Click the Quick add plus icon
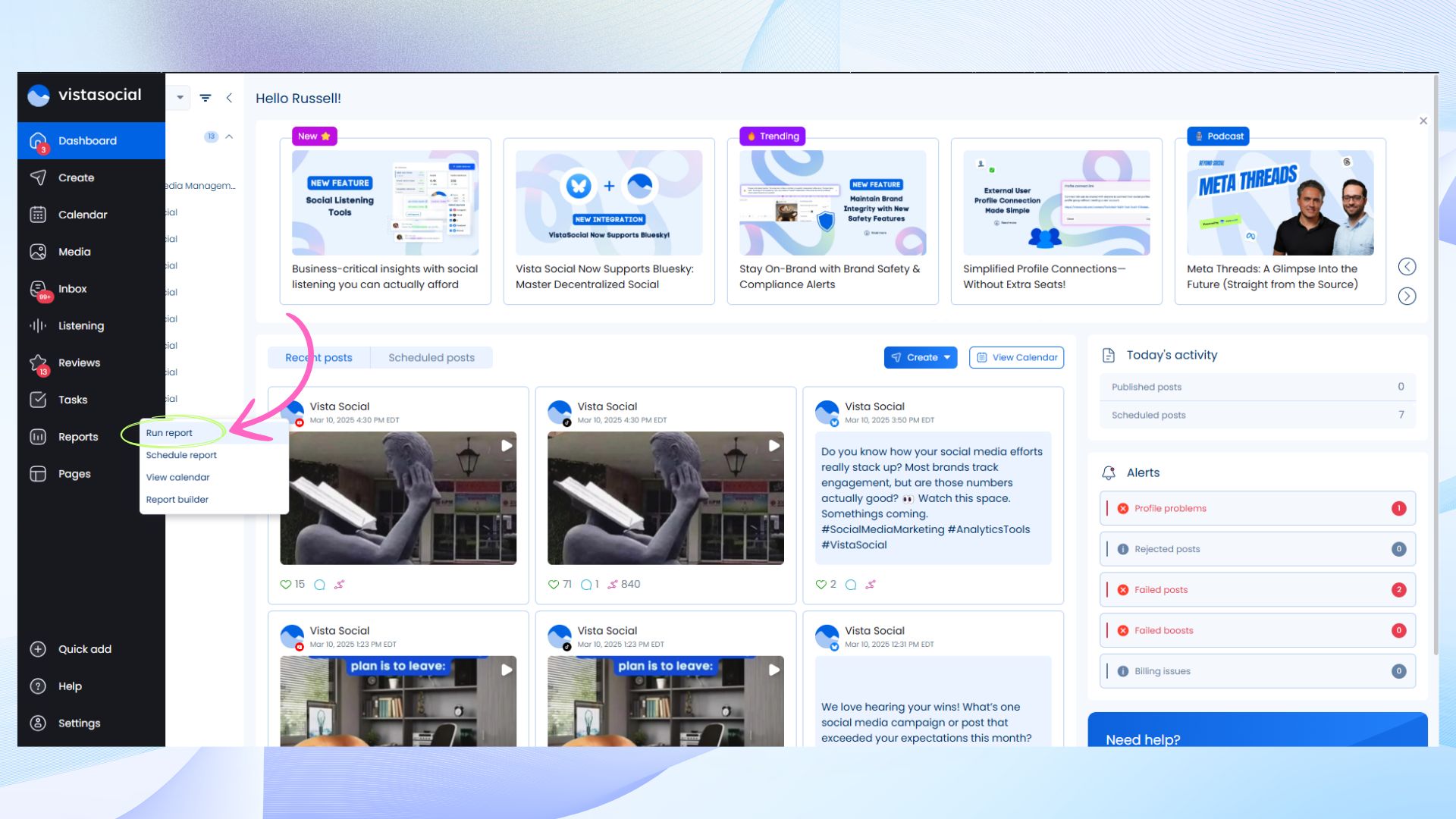The height and width of the screenshot is (819, 1456). point(38,649)
